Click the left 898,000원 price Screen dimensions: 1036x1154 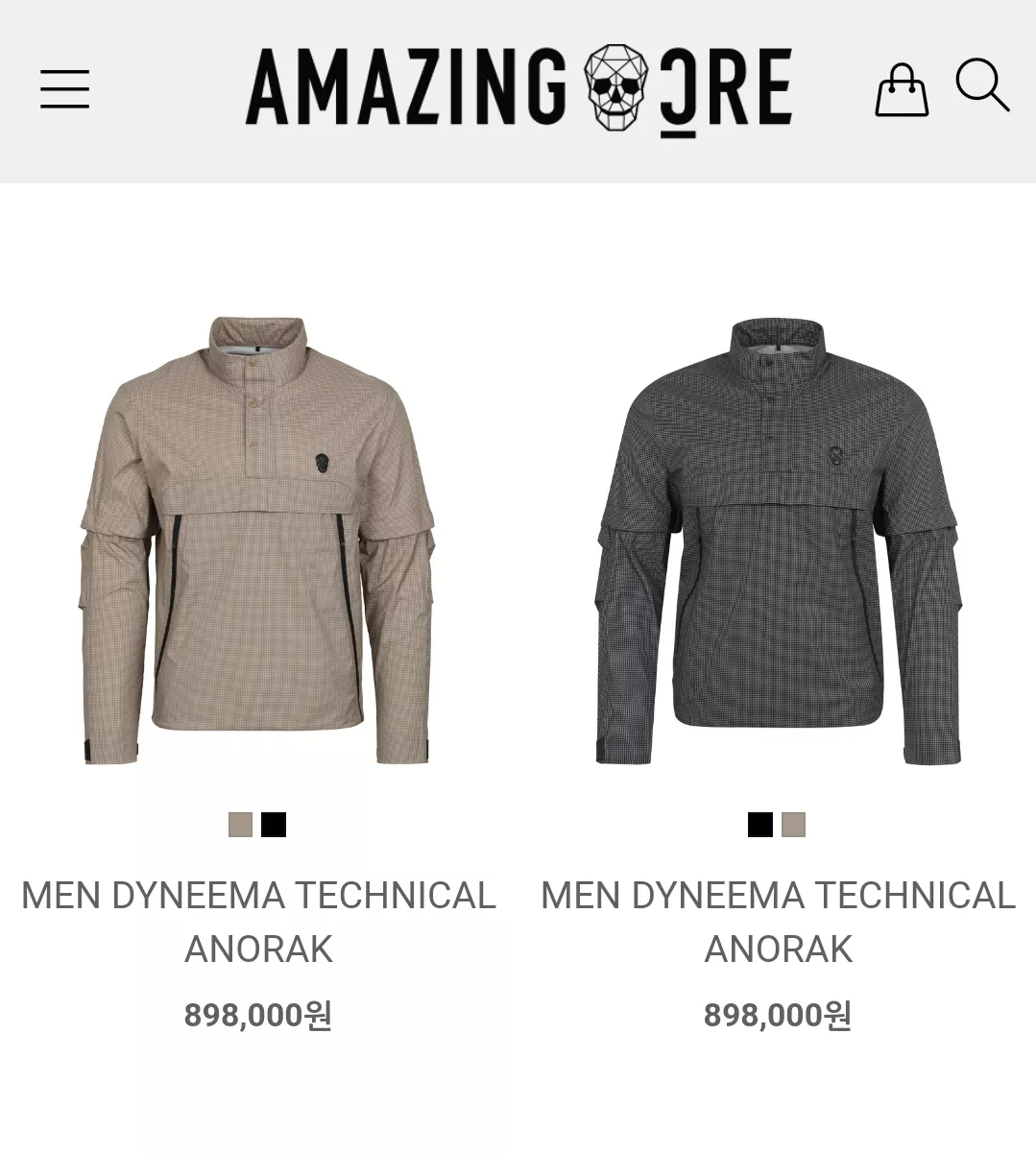(258, 1015)
